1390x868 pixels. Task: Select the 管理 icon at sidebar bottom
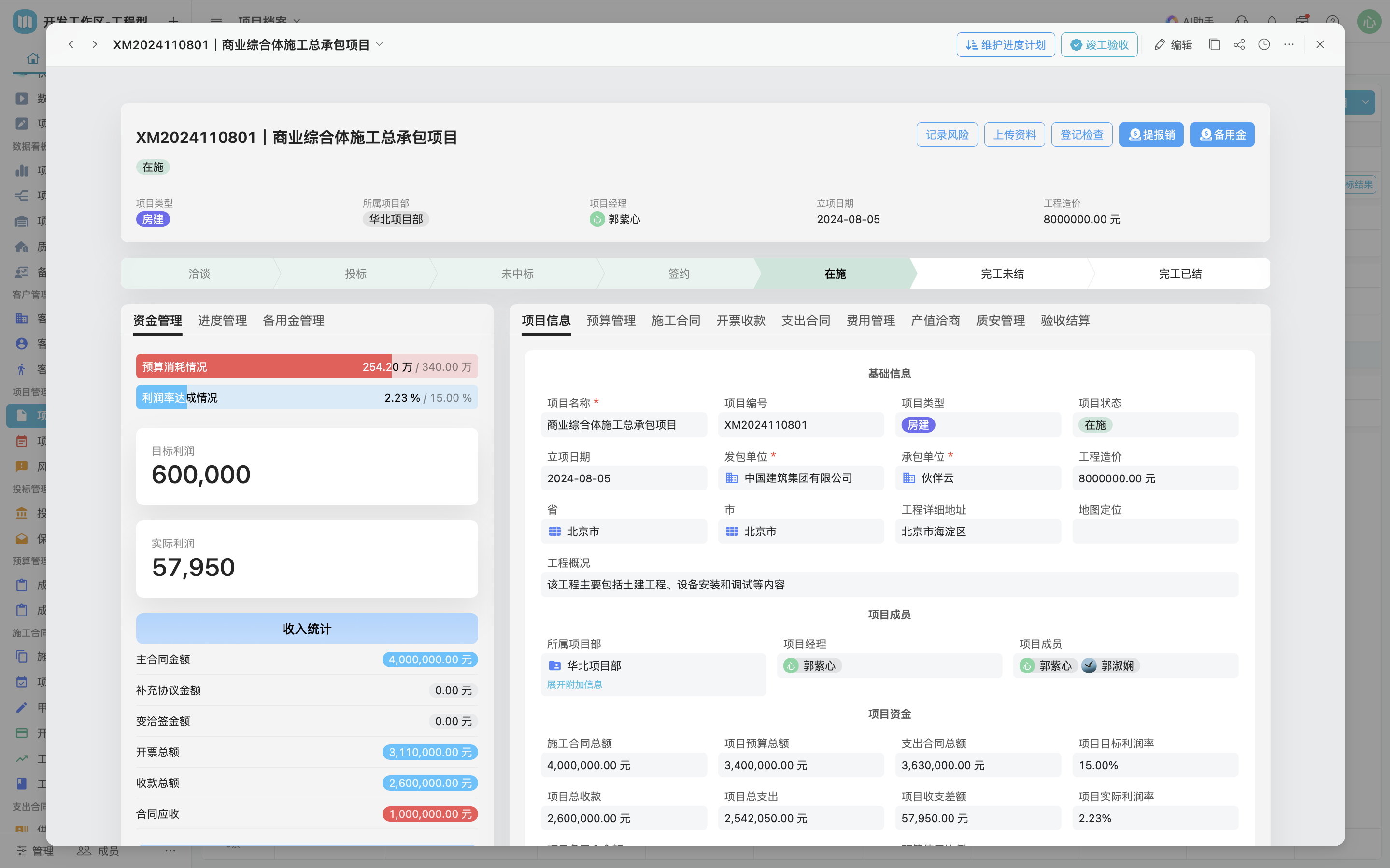click(21, 851)
